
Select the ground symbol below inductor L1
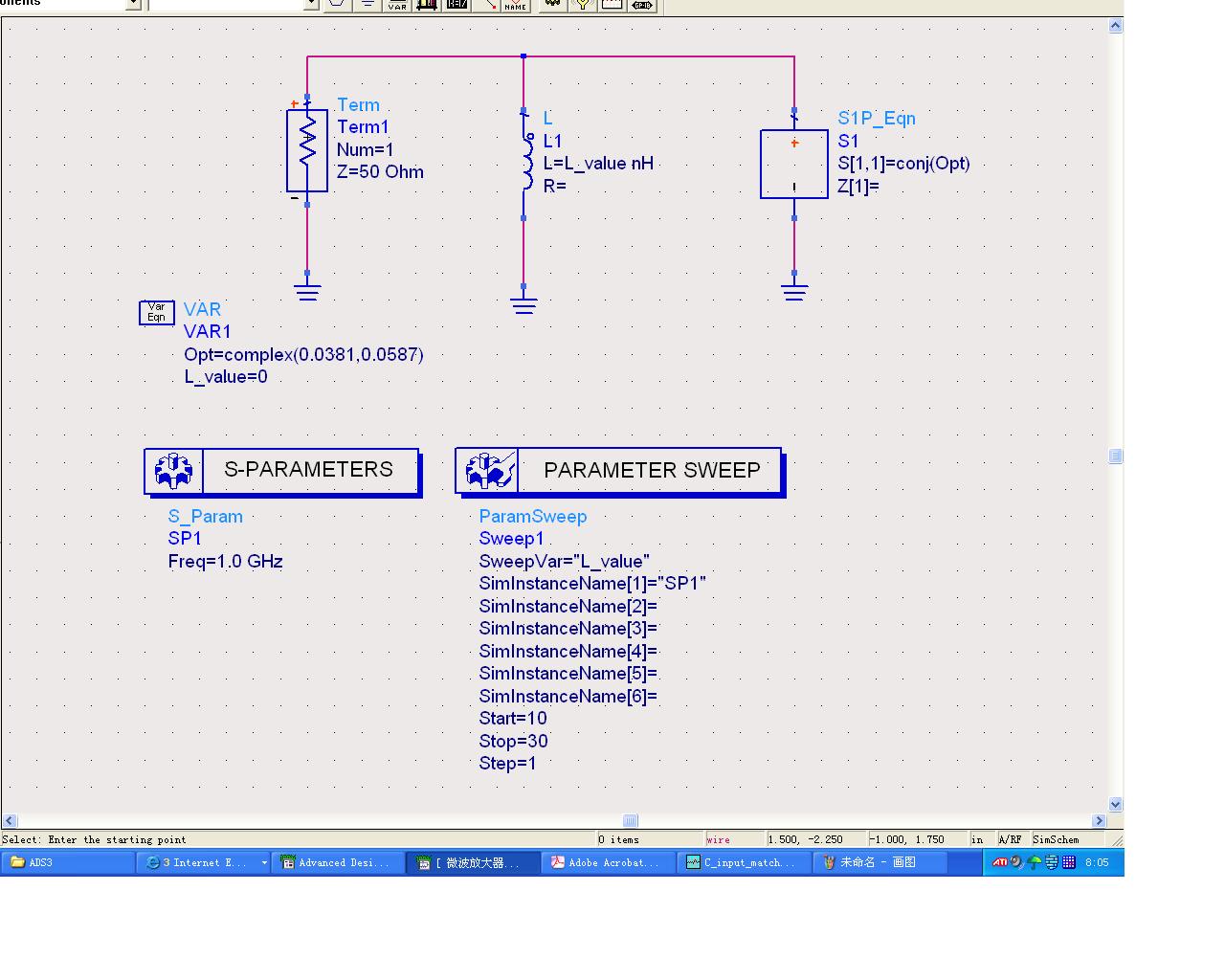tap(523, 302)
